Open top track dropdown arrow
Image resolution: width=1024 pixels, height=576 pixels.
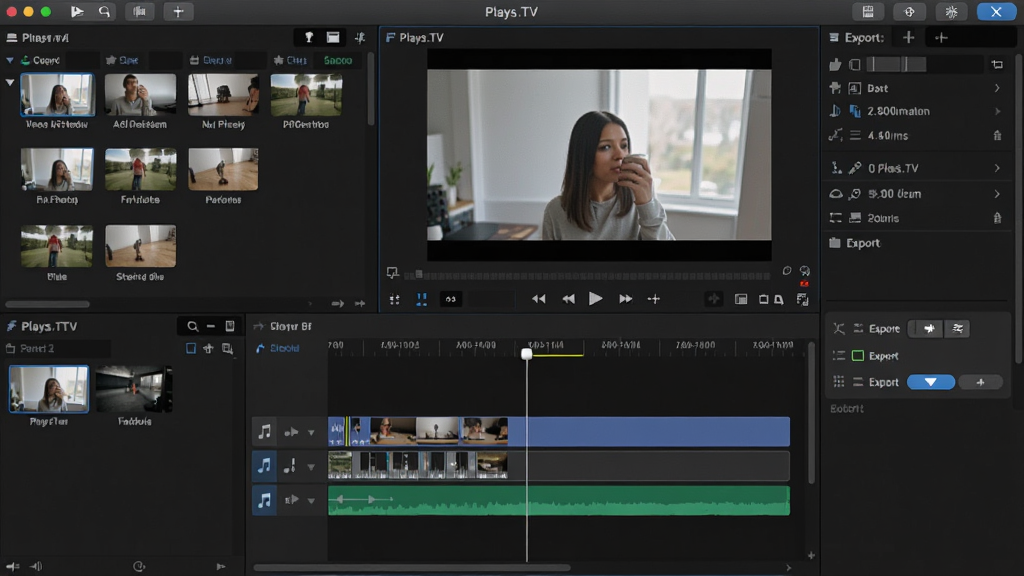pyautogui.click(x=312, y=432)
